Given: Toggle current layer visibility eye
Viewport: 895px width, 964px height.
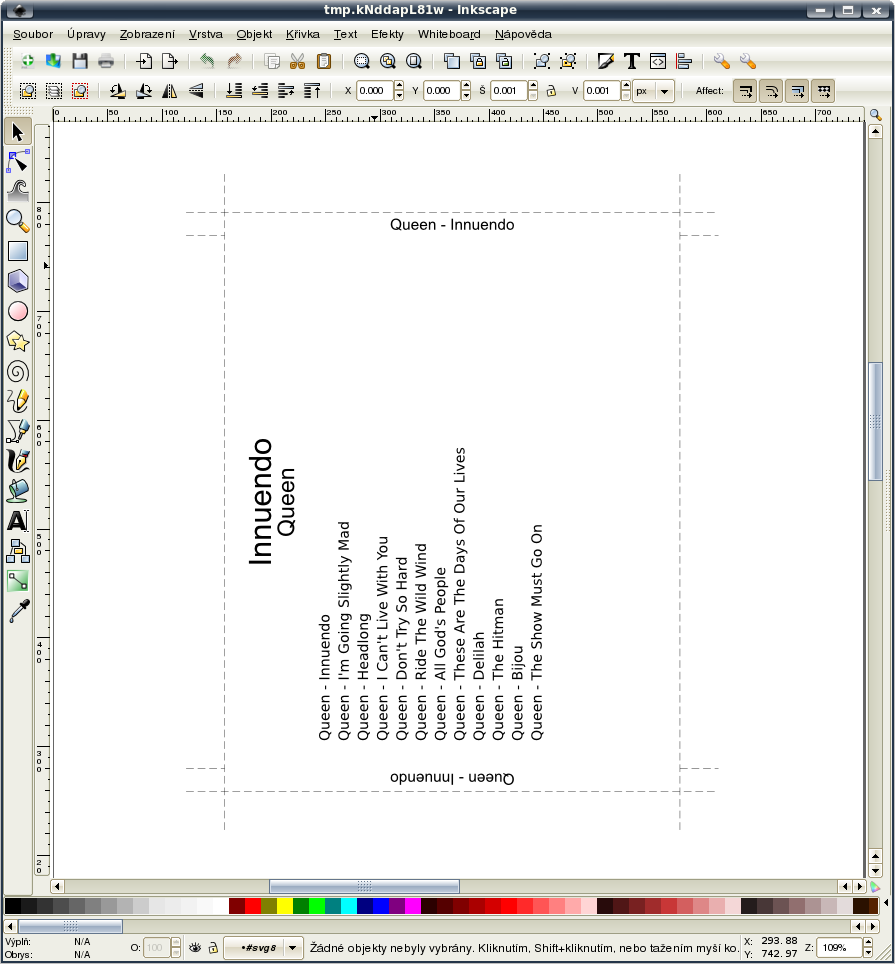Looking at the screenshot, I should [195, 947].
